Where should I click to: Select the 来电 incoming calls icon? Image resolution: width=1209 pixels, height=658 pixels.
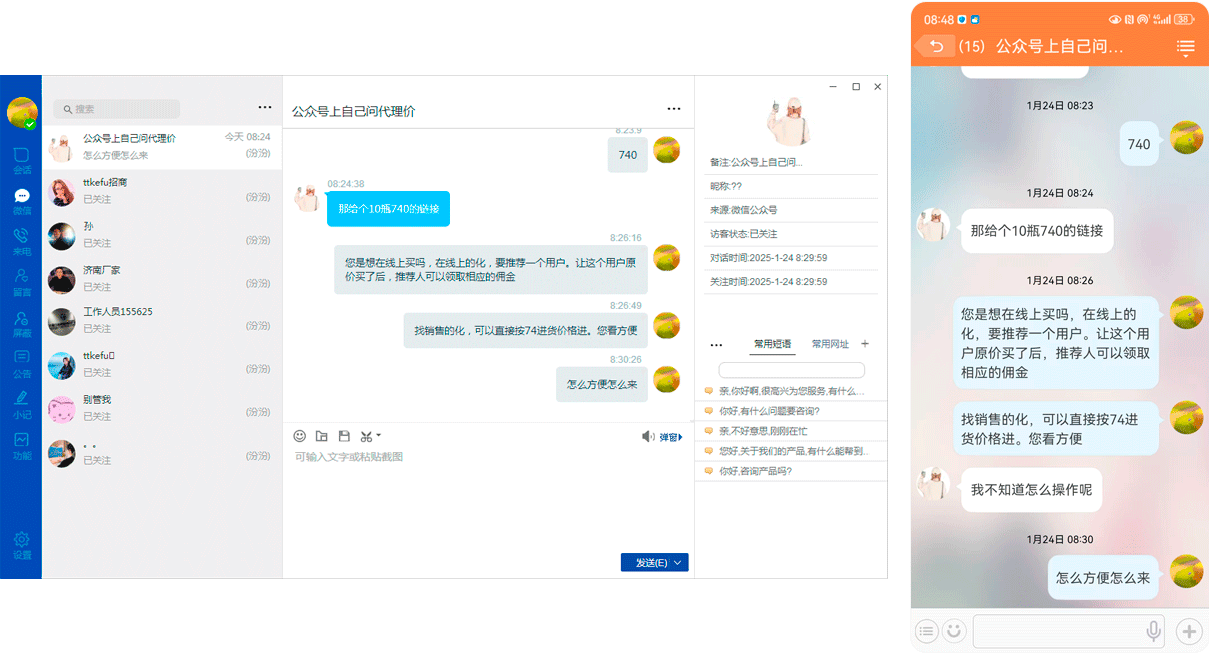tap(21, 241)
